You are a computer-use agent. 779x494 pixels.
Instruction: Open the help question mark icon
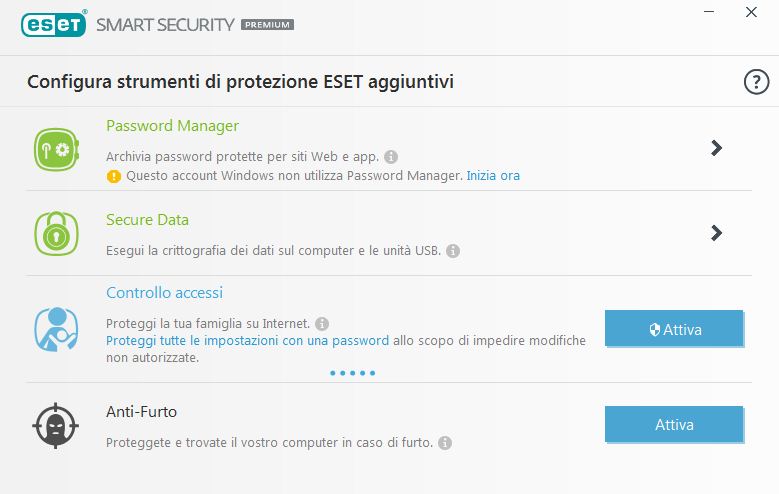coord(755,82)
